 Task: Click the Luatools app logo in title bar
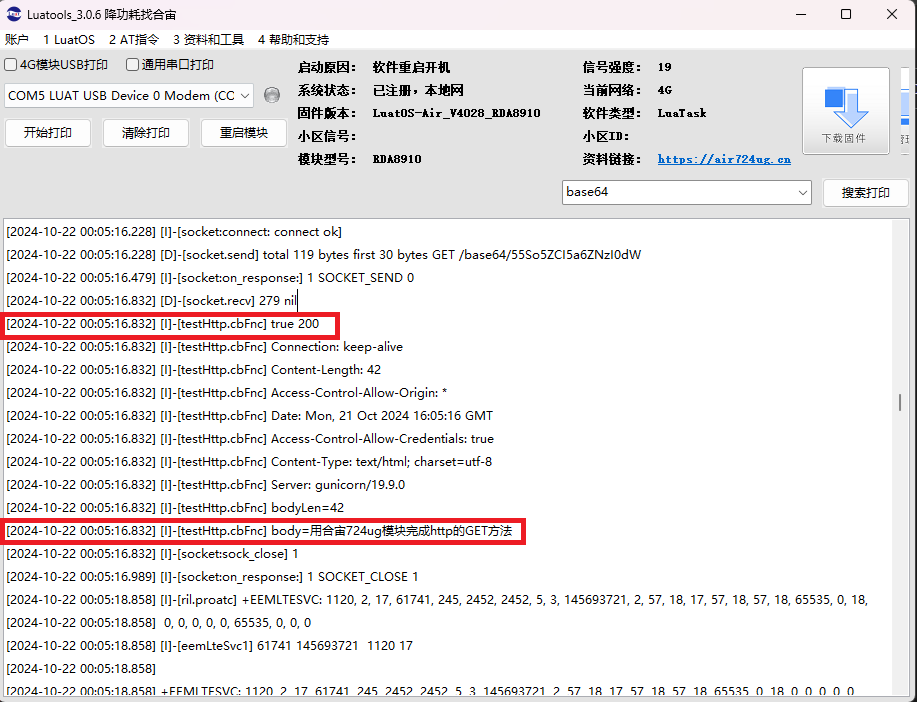14,14
